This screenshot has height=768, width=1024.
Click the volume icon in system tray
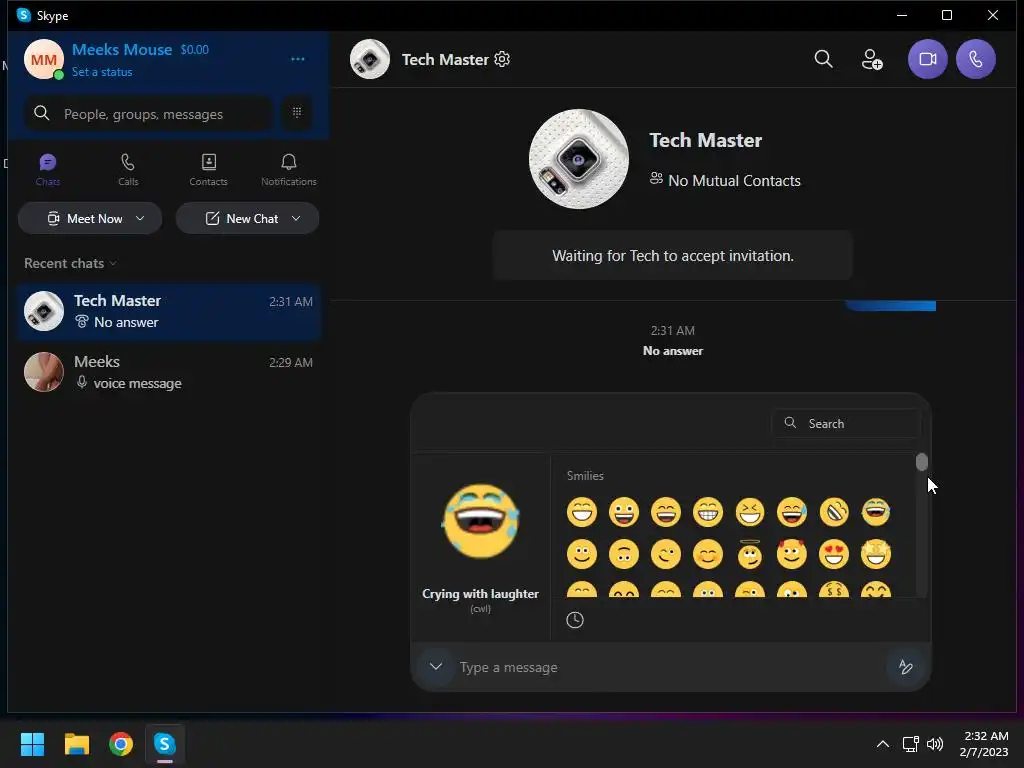pos(935,744)
